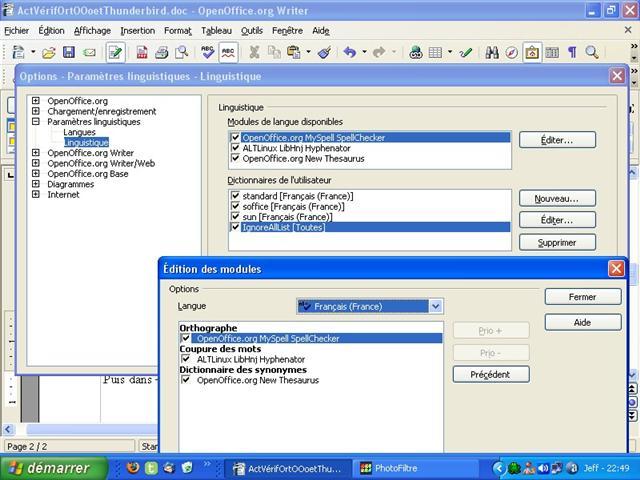Viewport: 640px width, 480px height.
Task: Print file directly icon
Action: pyautogui.click(x=162, y=52)
